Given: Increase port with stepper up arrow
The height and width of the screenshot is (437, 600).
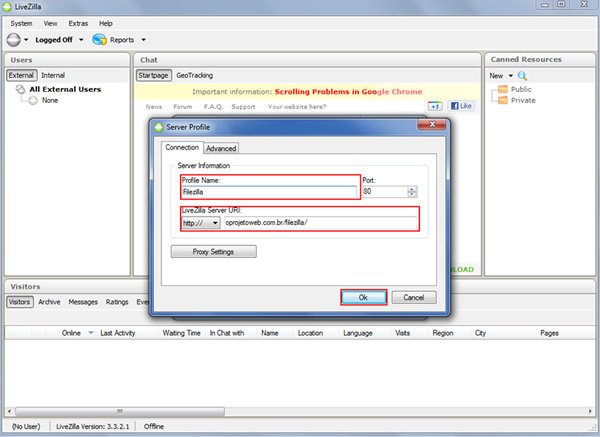Looking at the screenshot, I should click(412, 189).
